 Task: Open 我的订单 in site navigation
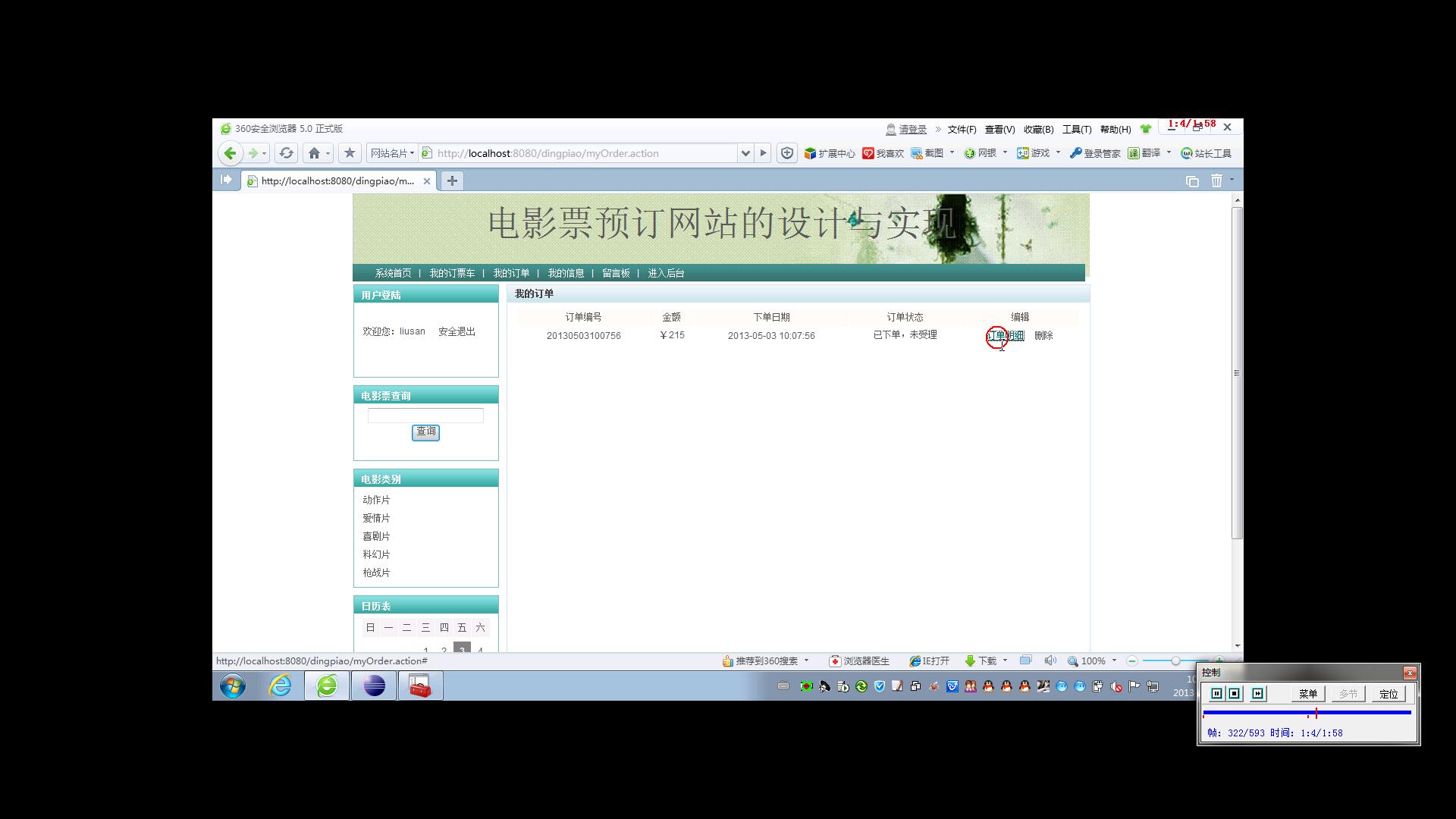point(511,273)
